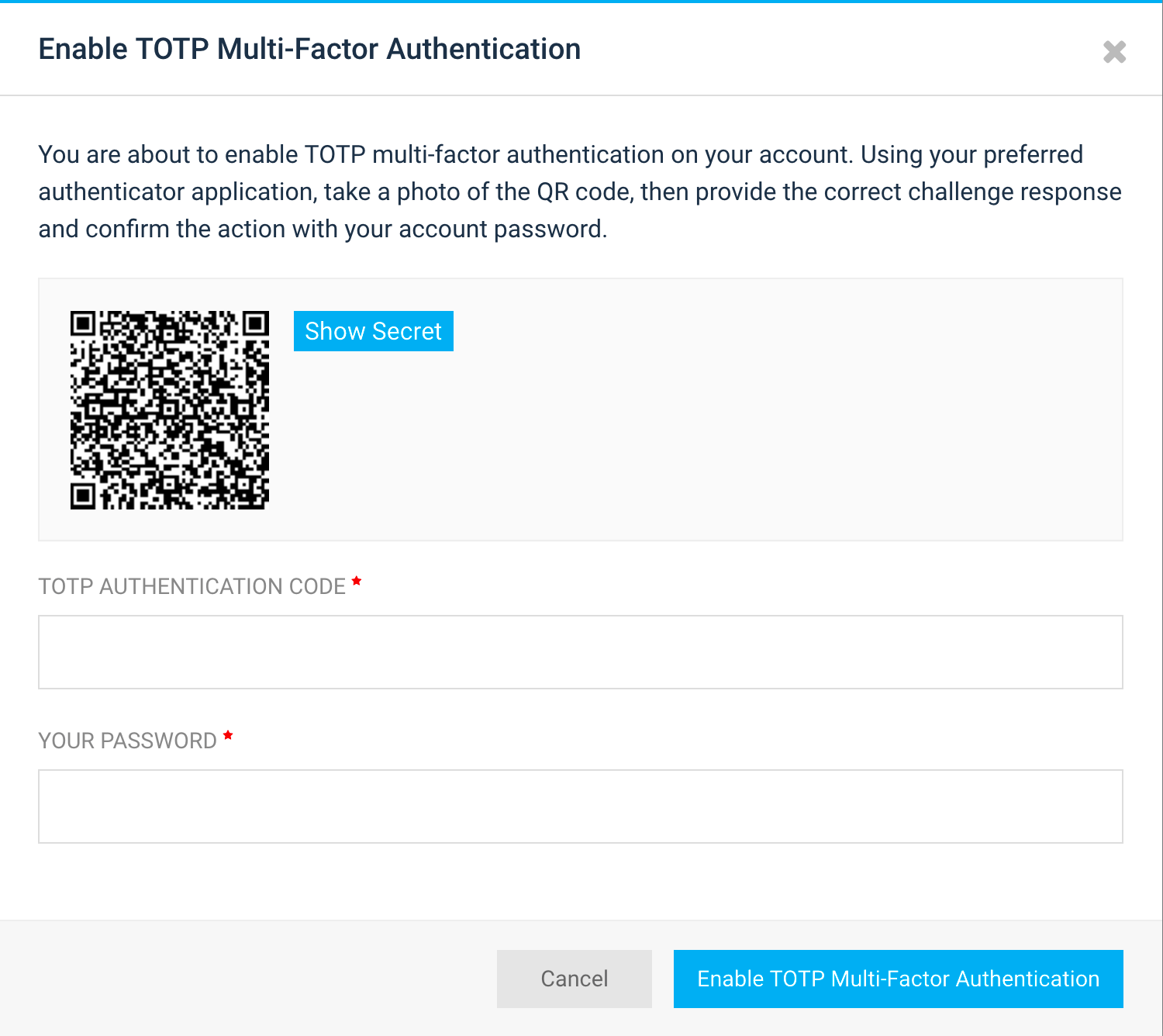Click the TOTP QR code image
This screenshot has width=1163, height=1036.
pyautogui.click(x=170, y=410)
